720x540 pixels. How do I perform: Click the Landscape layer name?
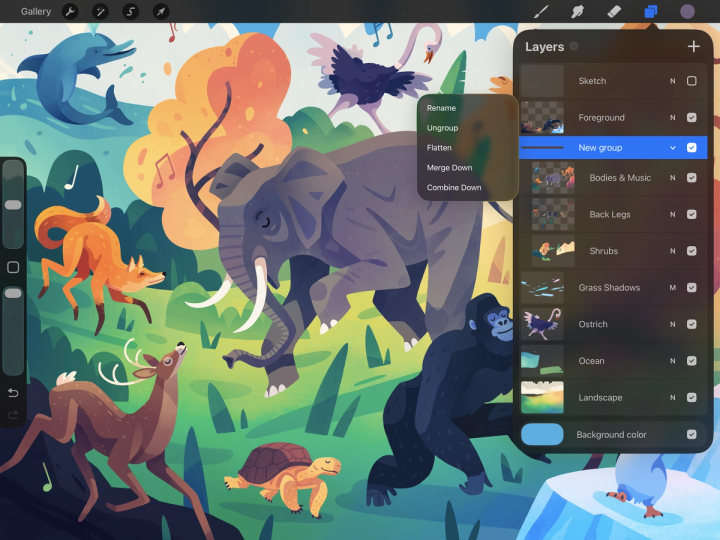(x=600, y=398)
